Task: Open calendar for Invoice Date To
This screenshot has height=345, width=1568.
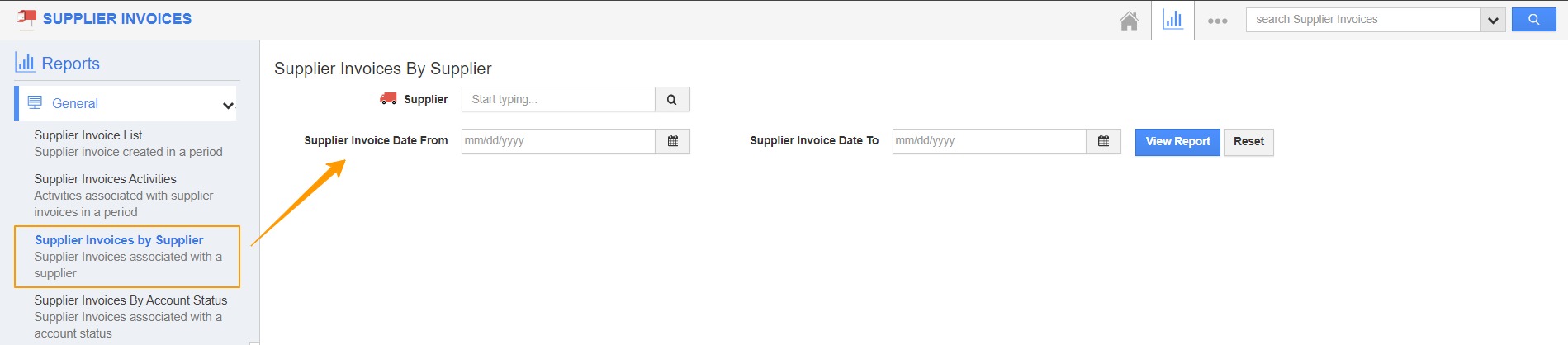Action: pos(1103,141)
